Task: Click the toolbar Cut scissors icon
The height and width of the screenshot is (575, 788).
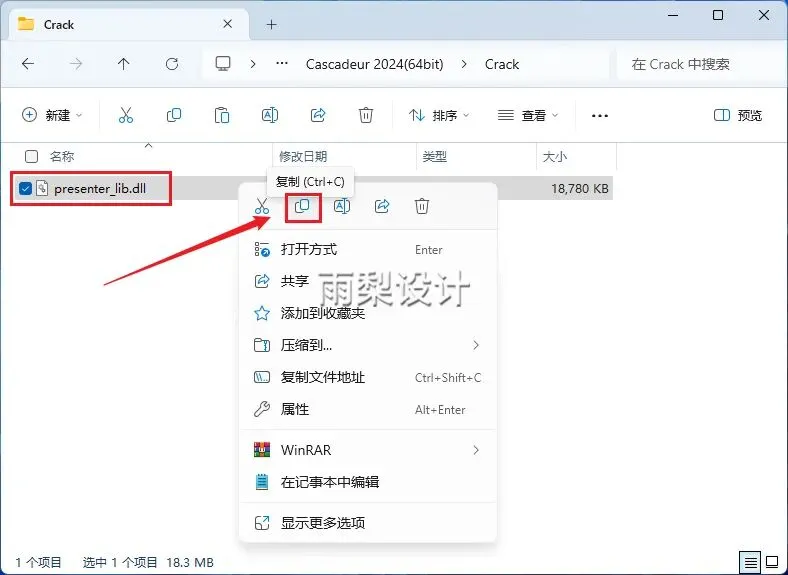Action: click(126, 116)
